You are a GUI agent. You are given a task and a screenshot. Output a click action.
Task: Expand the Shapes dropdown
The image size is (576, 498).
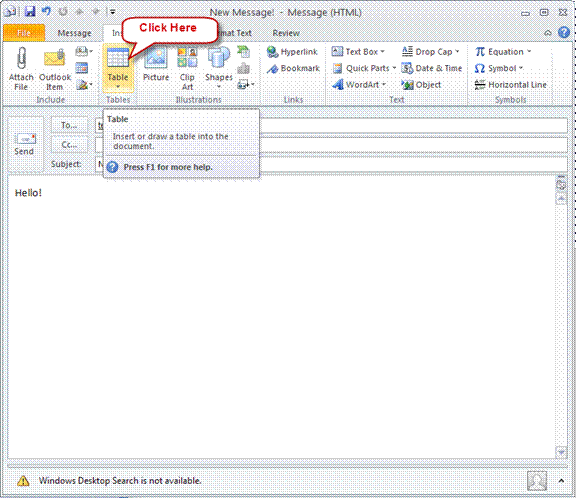[x=219, y=69]
